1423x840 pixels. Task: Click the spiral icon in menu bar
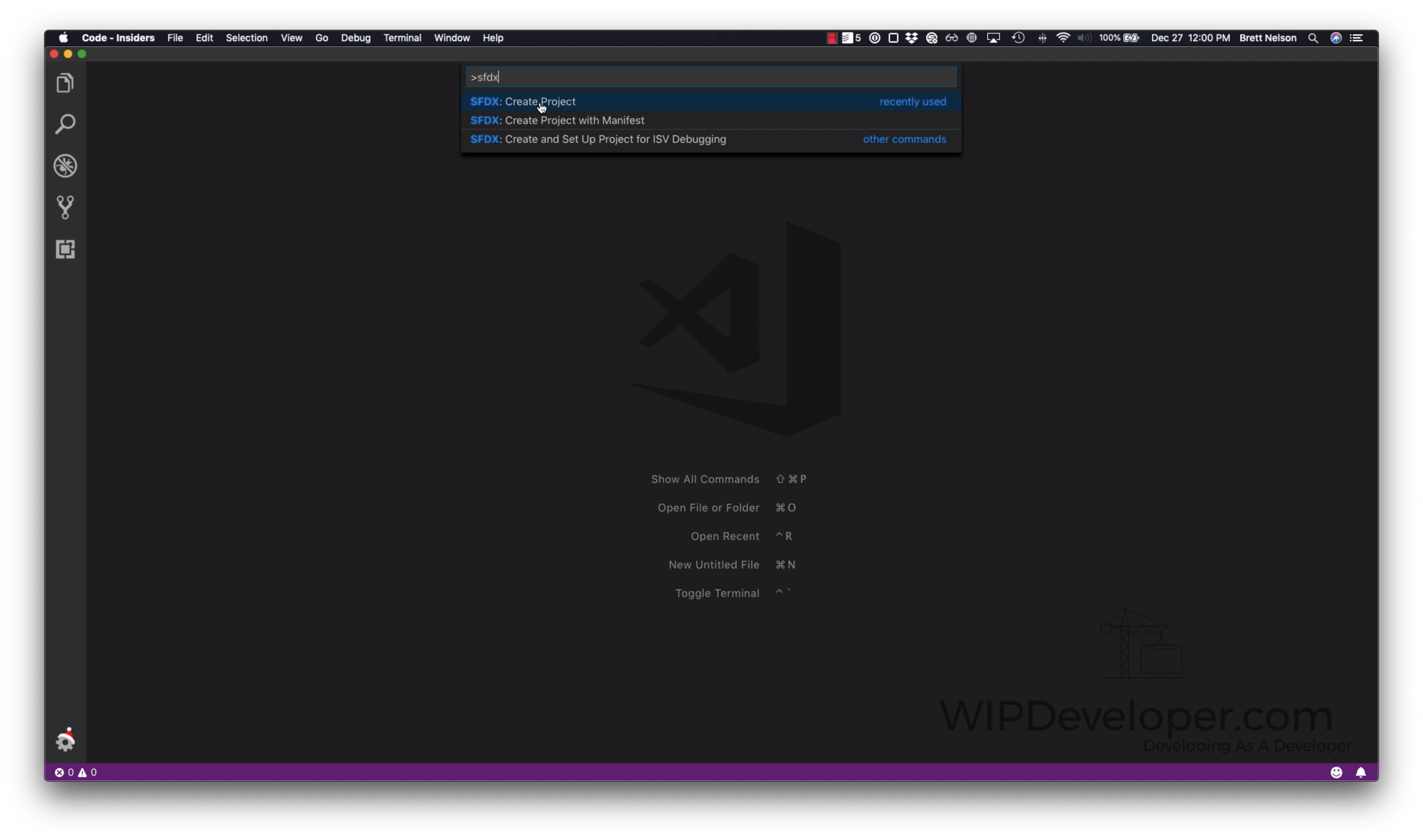pyautogui.click(x=931, y=38)
